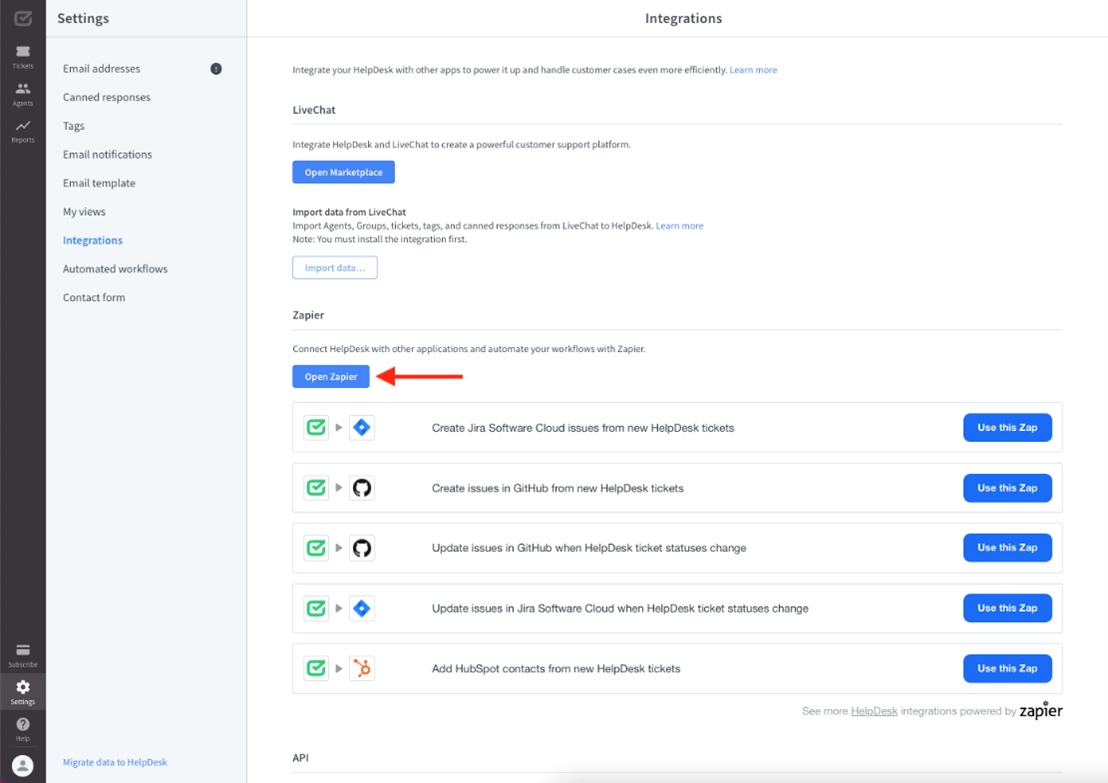Viewport: 1108px width, 783px height.
Task: Click GitHub icon in Create issues in GitHub row
Action: pos(362,488)
